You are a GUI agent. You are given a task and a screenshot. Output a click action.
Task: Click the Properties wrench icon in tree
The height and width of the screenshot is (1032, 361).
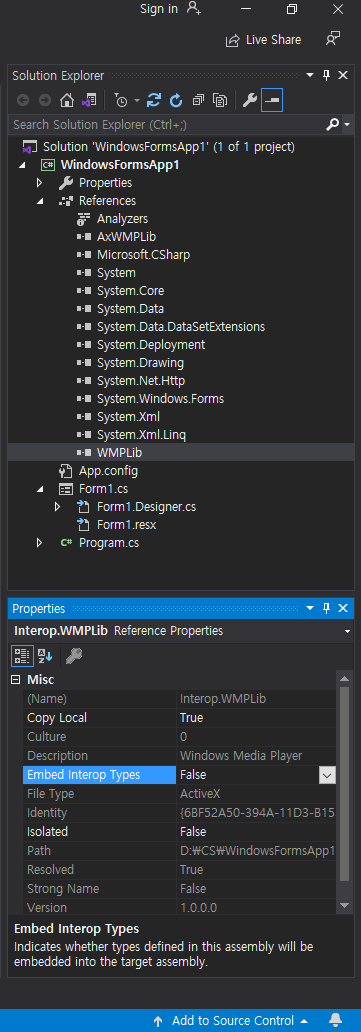[x=66, y=182]
